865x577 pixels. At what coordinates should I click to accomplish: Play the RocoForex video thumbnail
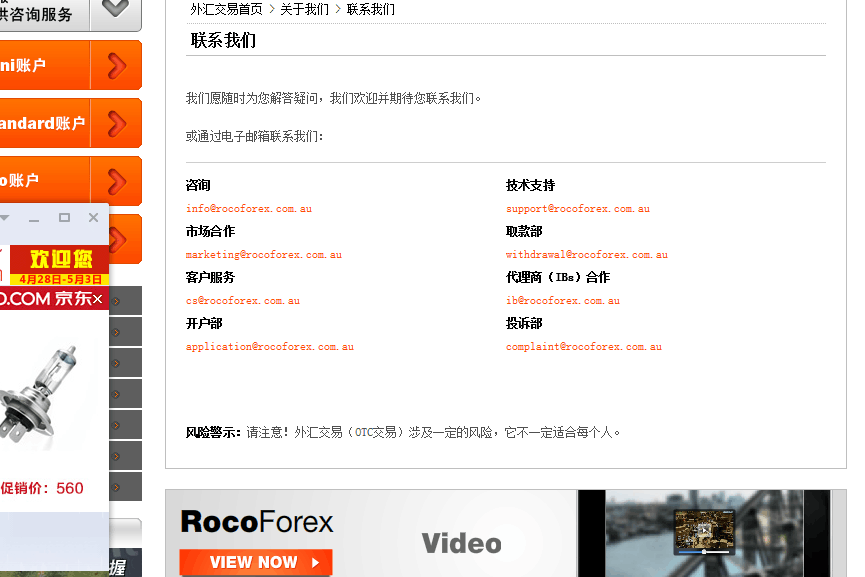(x=704, y=530)
